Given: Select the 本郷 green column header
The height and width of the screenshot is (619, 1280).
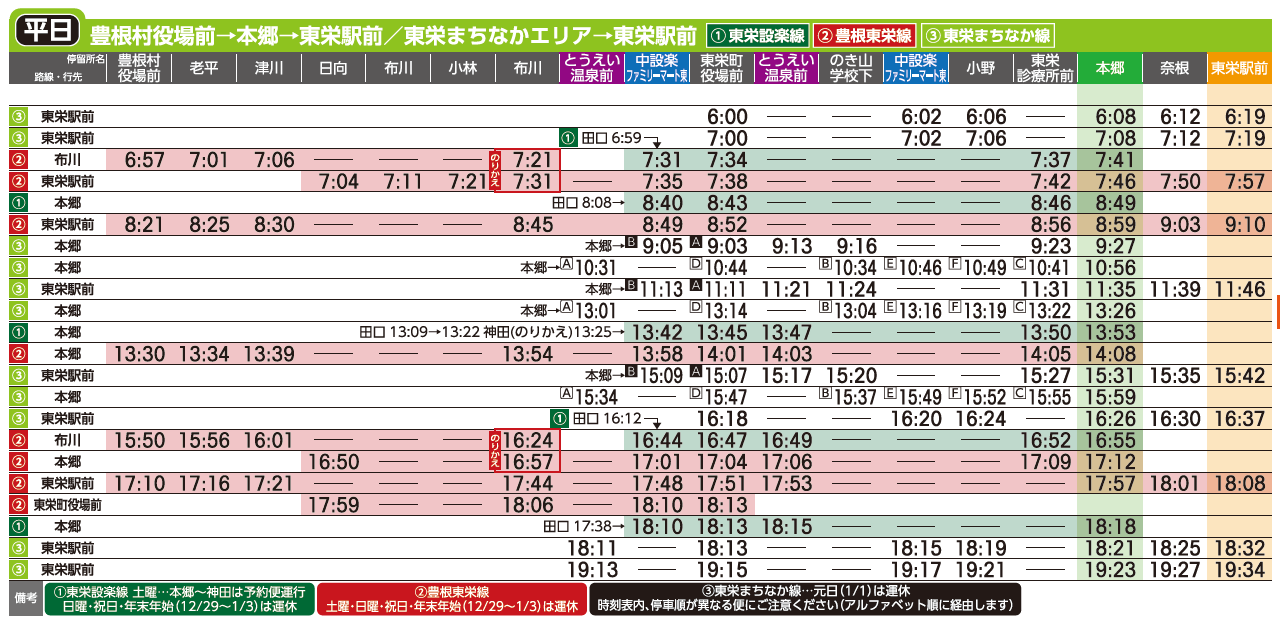Looking at the screenshot, I should [x=1110, y=68].
